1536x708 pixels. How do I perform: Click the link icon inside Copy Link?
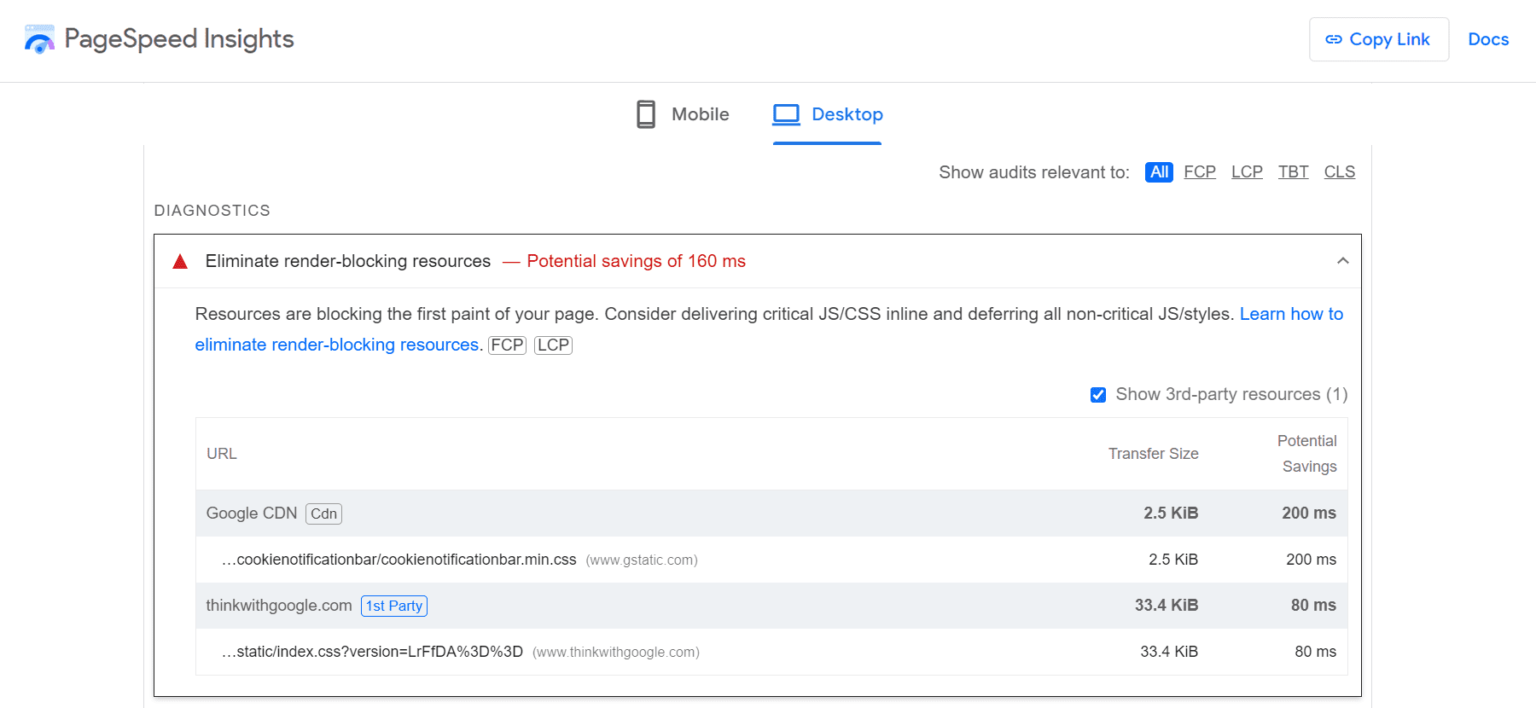pyautogui.click(x=1334, y=39)
